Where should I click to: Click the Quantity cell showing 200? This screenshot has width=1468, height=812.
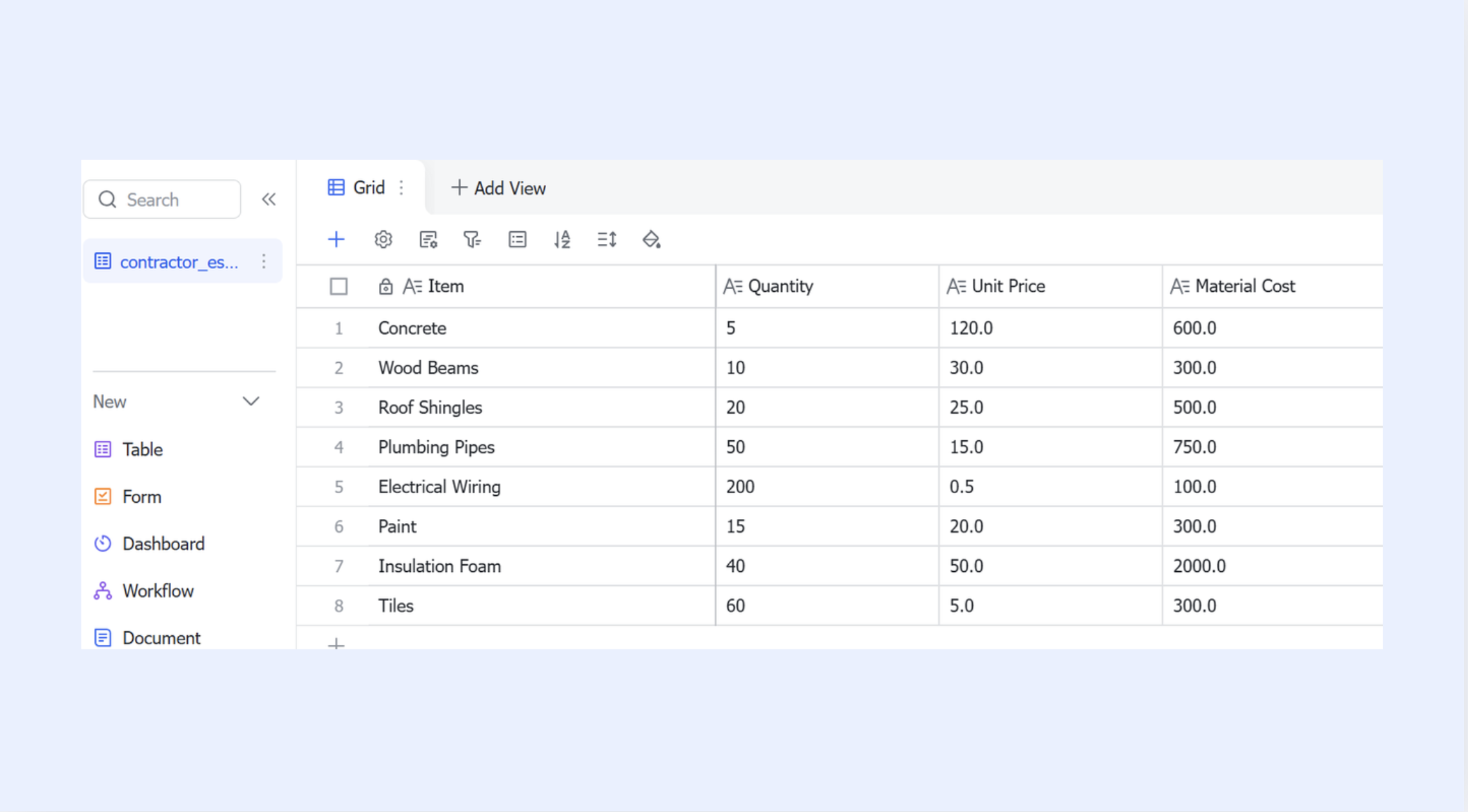click(x=827, y=487)
